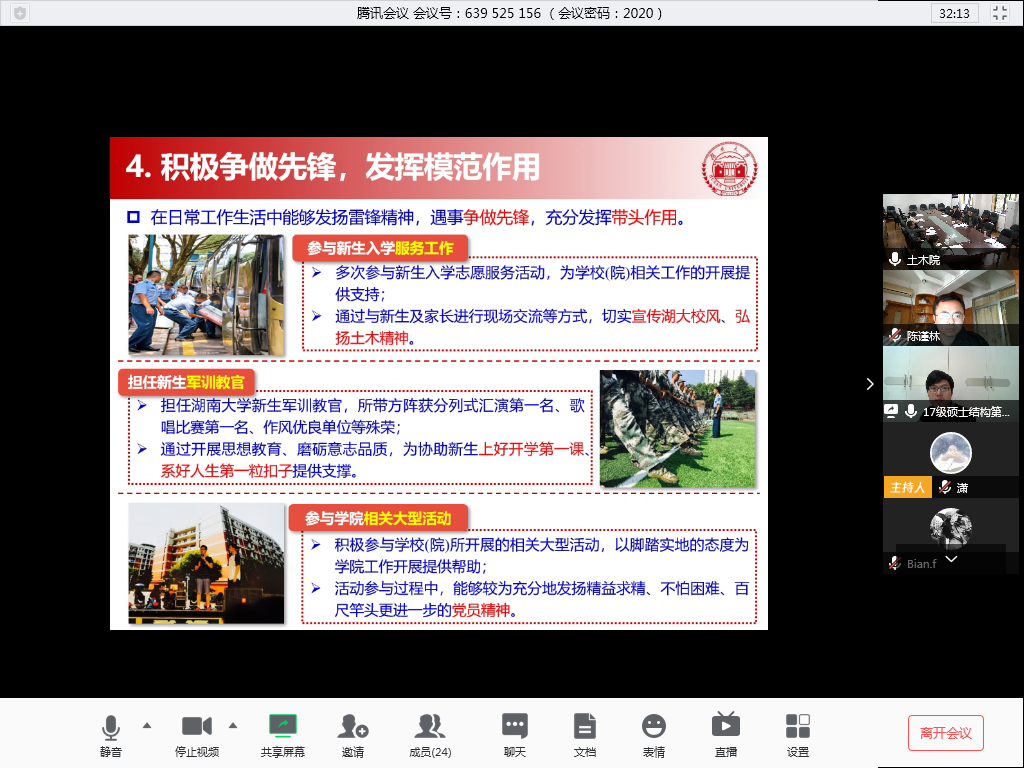The image size is (1024, 768).
Task: Expand audio options arrow beside 静音
Action: click(x=147, y=725)
